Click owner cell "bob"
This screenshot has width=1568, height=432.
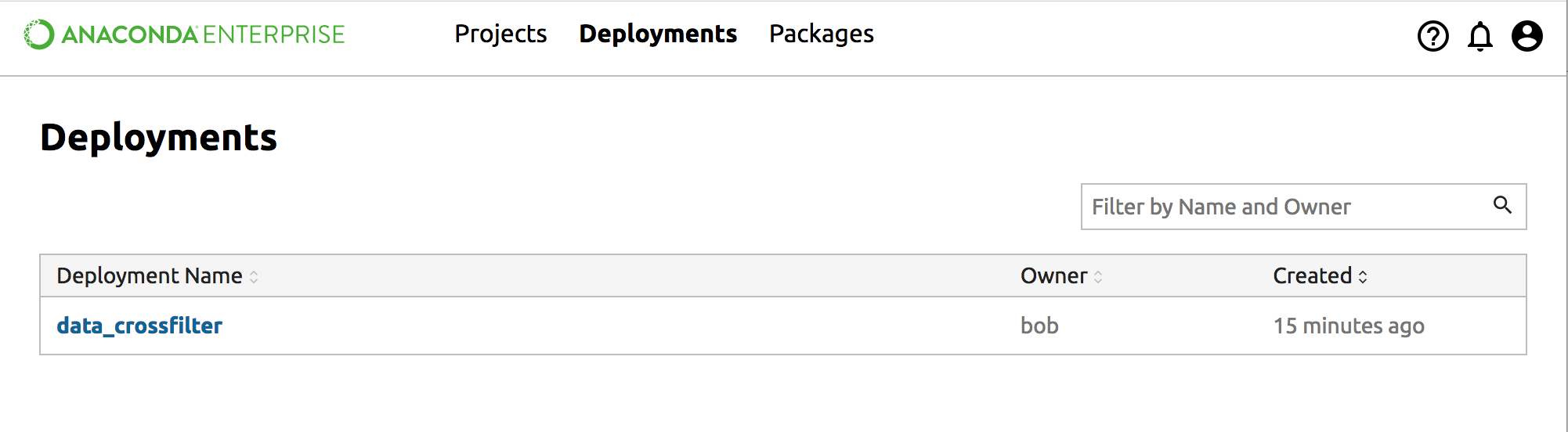[1039, 326]
